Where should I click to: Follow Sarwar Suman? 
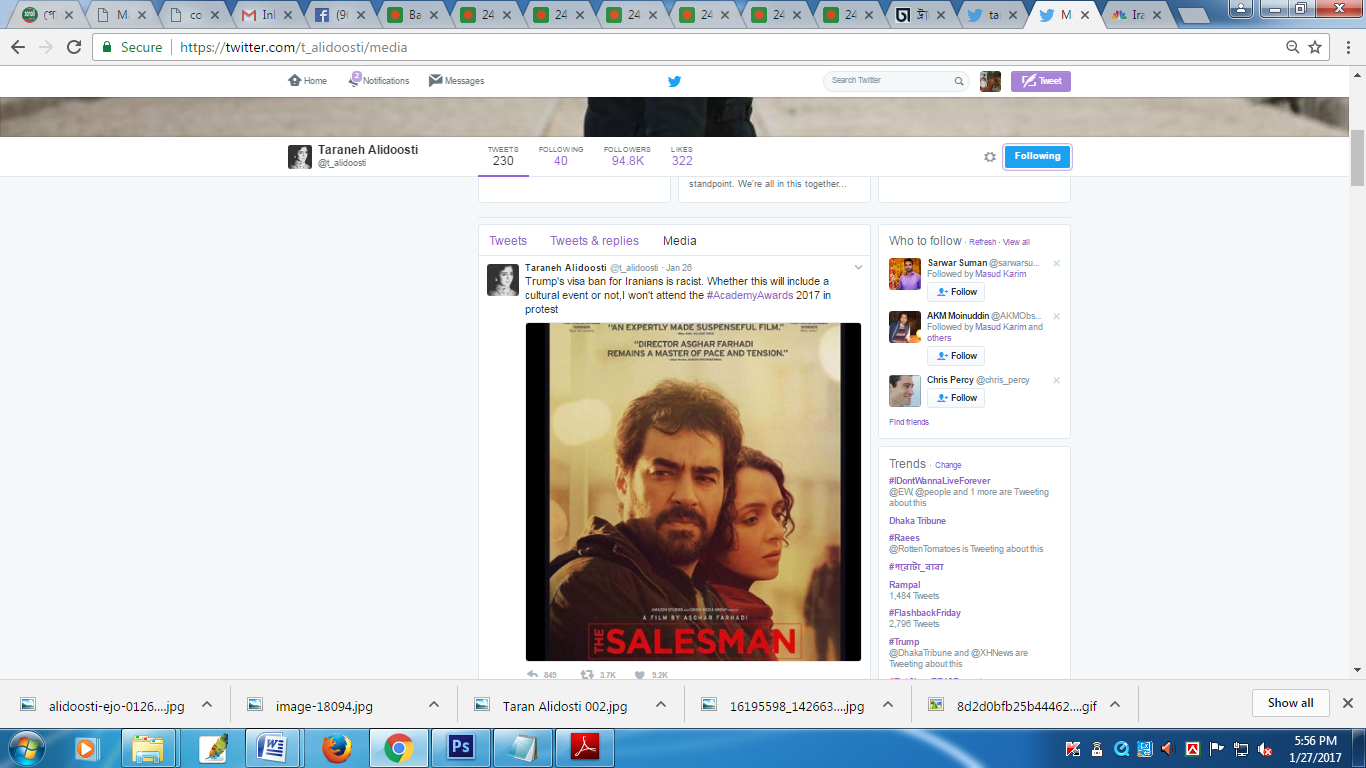click(x=956, y=292)
